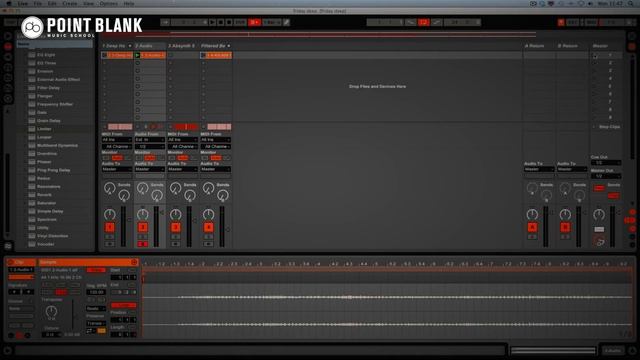Select Reverb in device browser
The image size is (640, 360).
point(44,195)
